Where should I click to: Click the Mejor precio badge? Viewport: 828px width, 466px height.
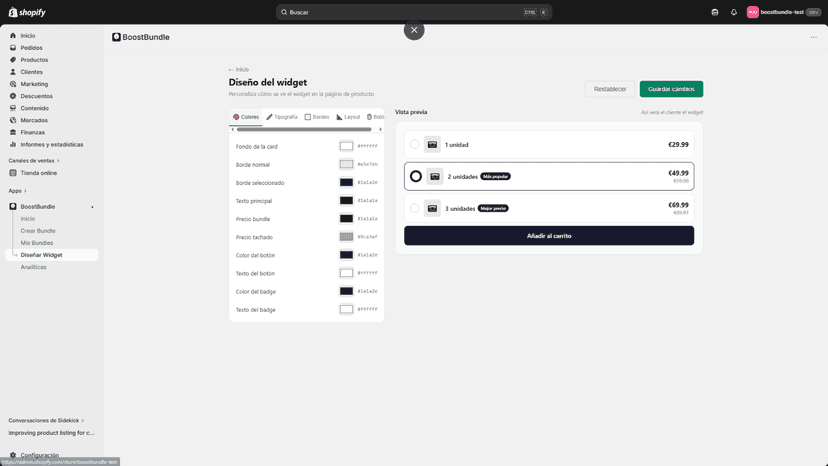pyautogui.click(x=493, y=208)
